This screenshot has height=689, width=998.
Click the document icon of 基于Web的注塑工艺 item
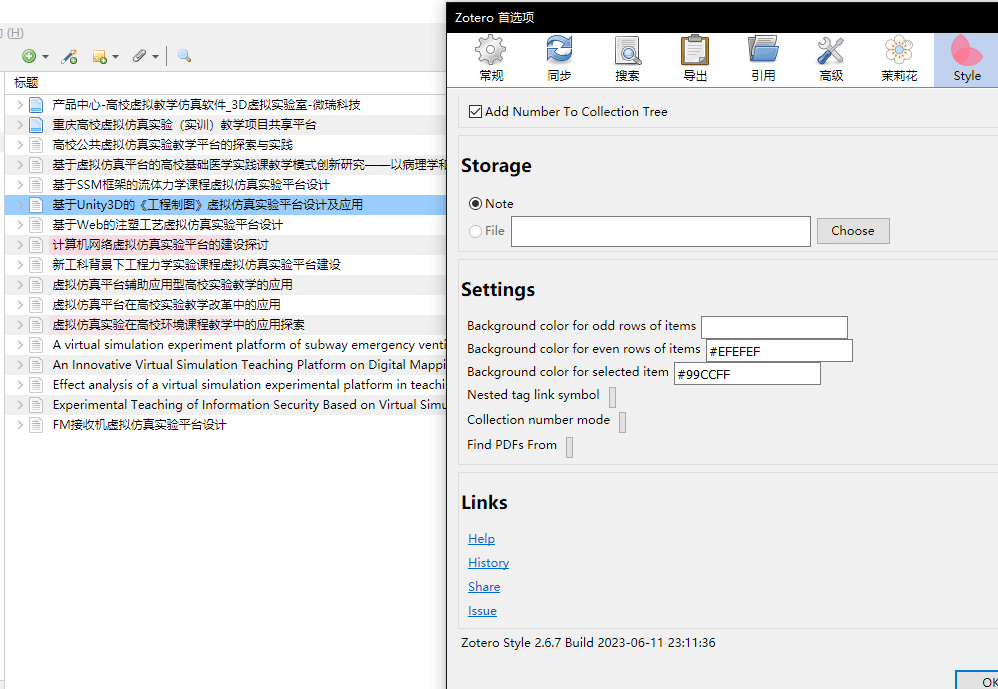36,225
